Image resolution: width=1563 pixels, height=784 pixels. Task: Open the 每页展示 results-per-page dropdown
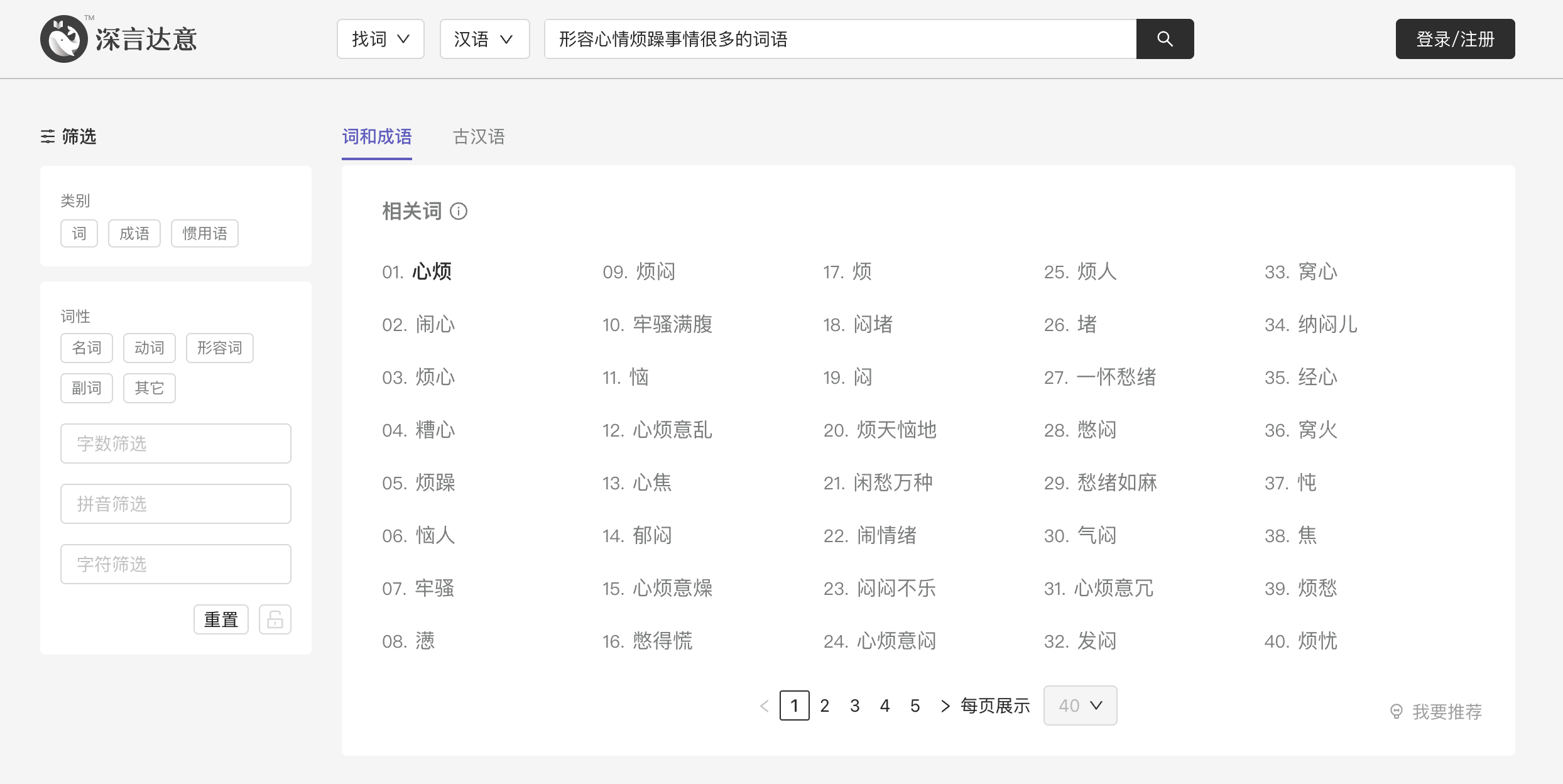tap(1079, 705)
